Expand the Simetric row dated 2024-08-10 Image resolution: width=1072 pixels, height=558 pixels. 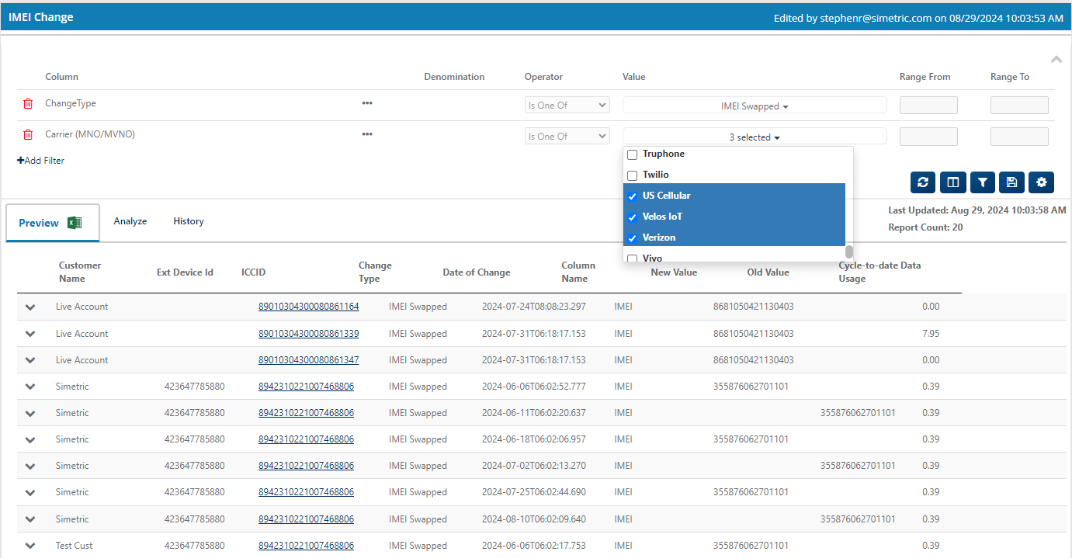point(30,519)
